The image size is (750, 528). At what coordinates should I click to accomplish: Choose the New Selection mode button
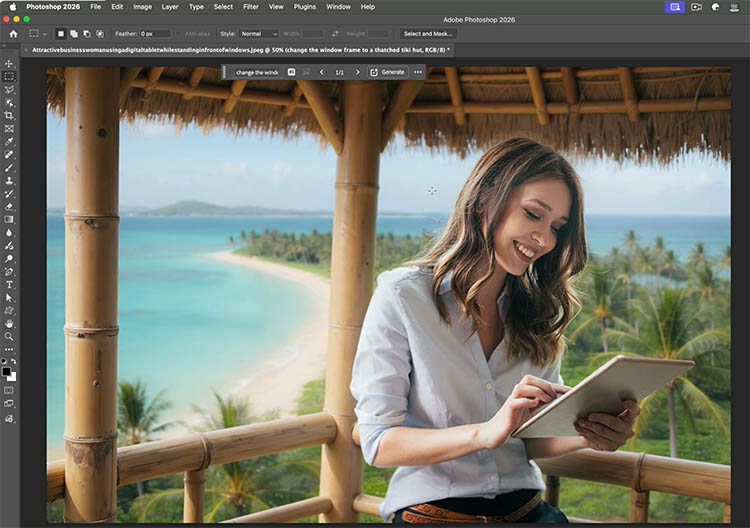point(60,33)
